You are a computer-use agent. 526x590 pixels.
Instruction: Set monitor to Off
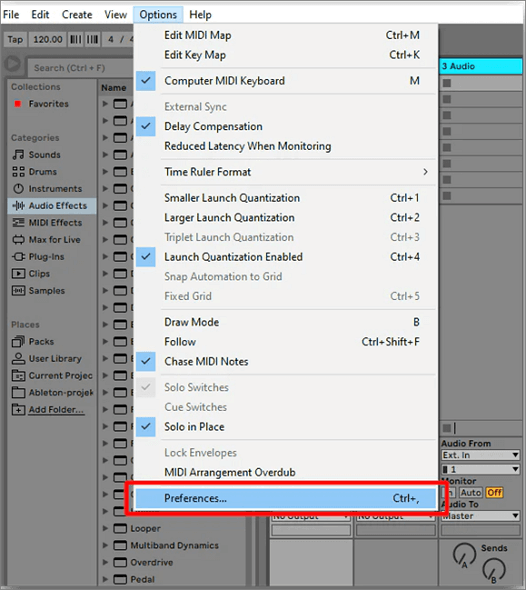coord(494,493)
